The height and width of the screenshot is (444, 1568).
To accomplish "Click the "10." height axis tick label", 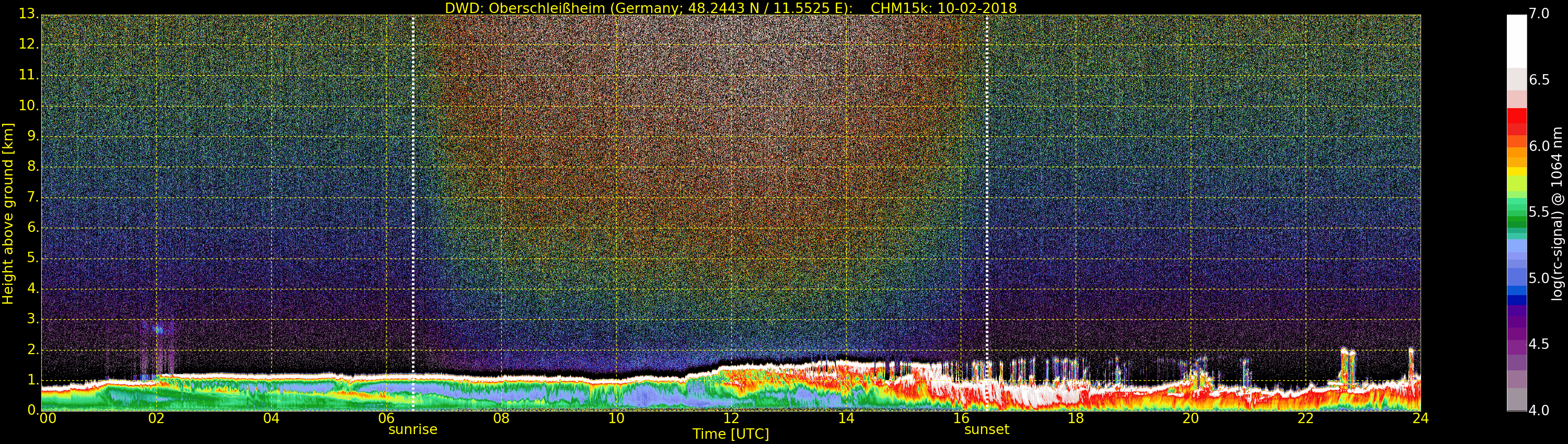I will 29,107.
